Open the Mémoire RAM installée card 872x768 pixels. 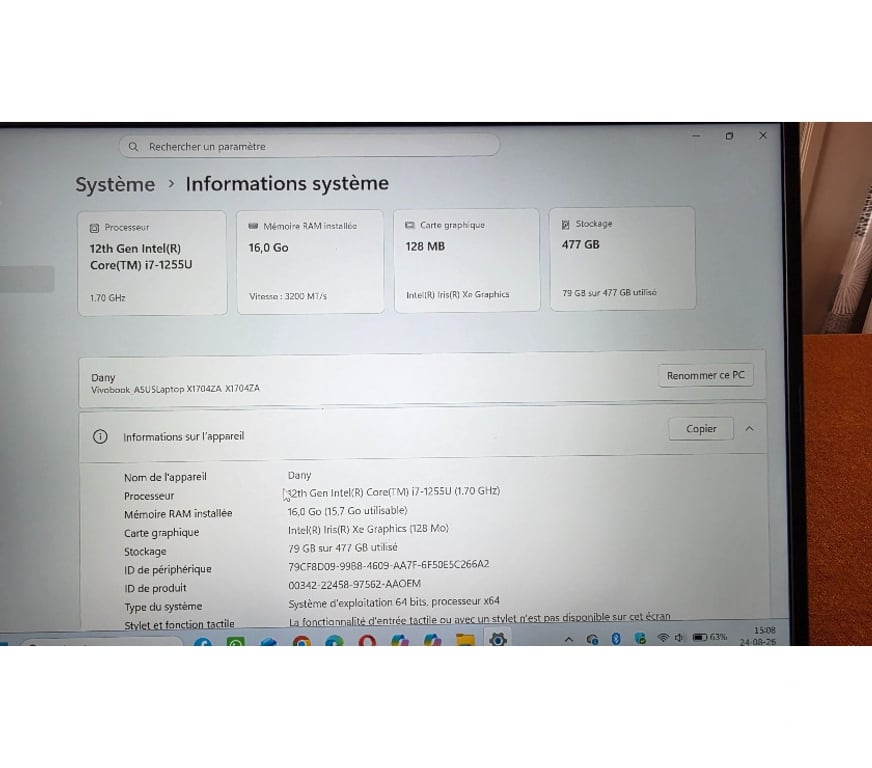coord(310,261)
